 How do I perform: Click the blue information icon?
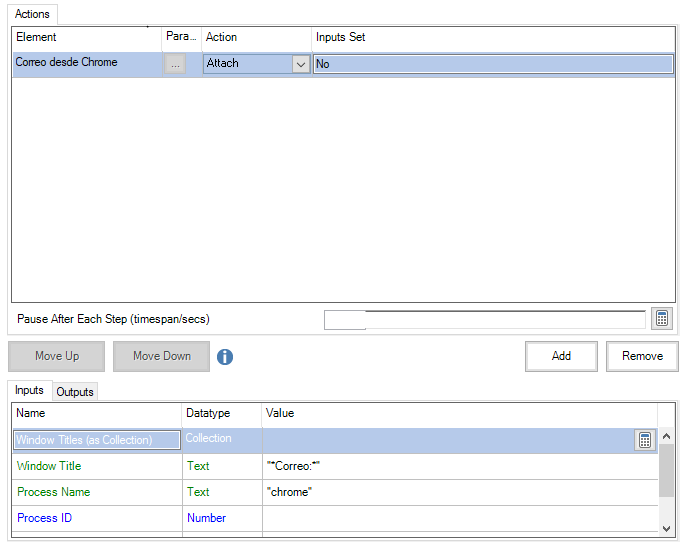pyautogui.click(x=225, y=357)
